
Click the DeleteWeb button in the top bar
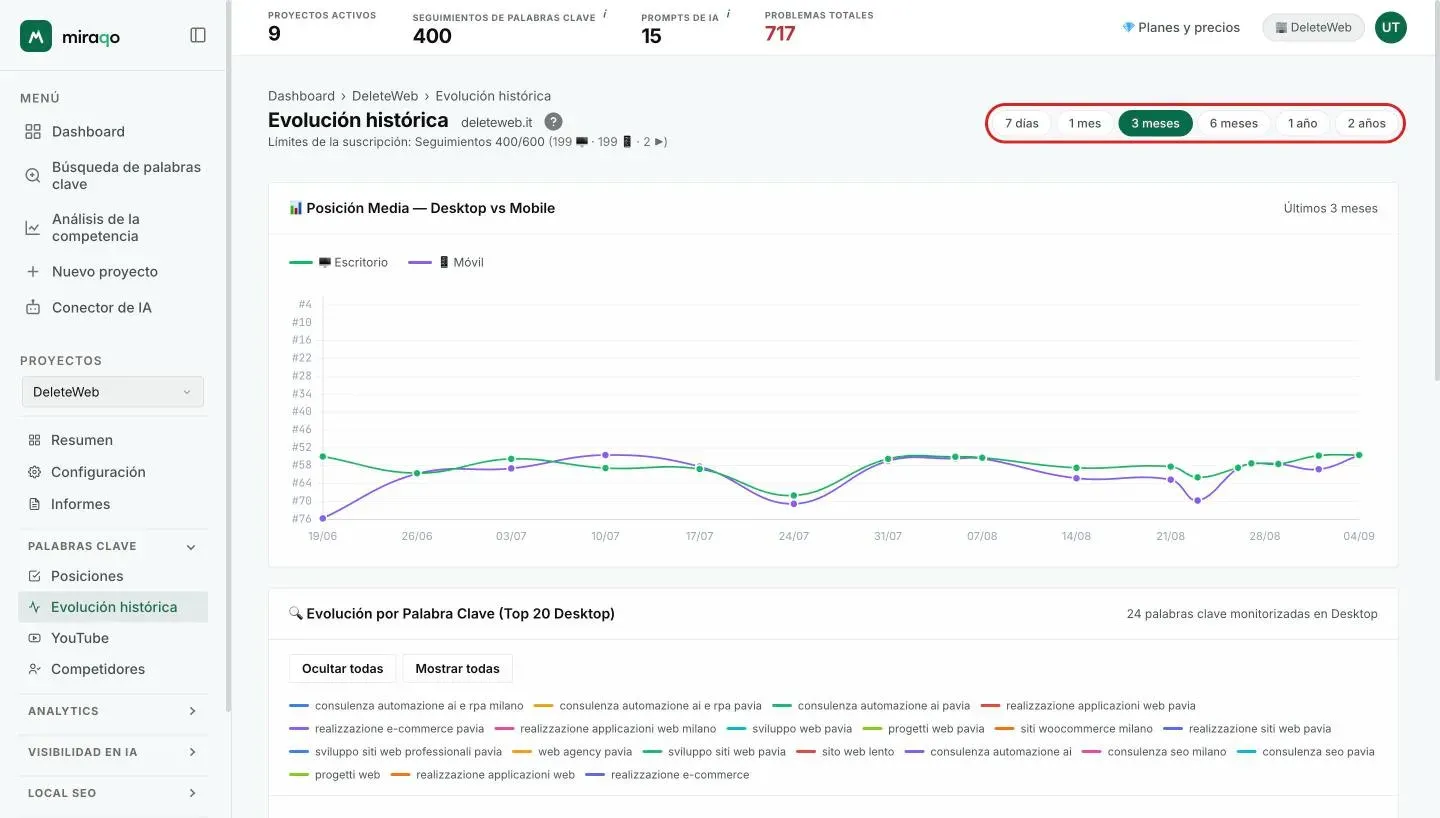click(x=1313, y=28)
